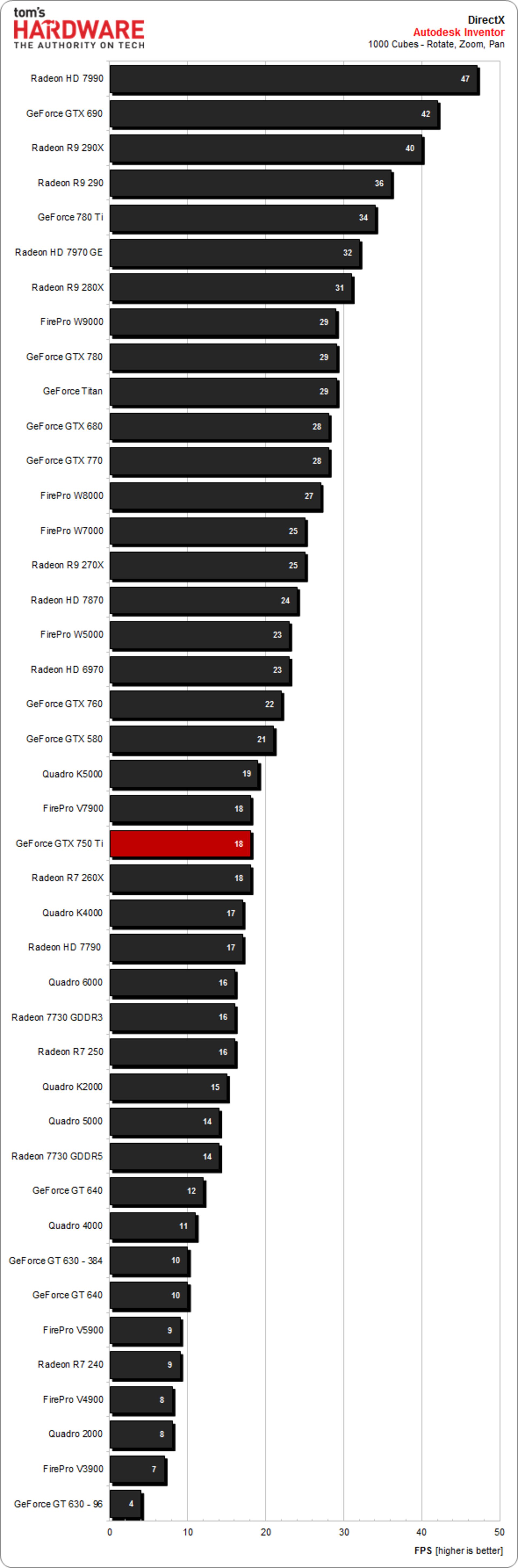
Task: Click the Autodesk Inventor red title text
Action: (x=458, y=32)
